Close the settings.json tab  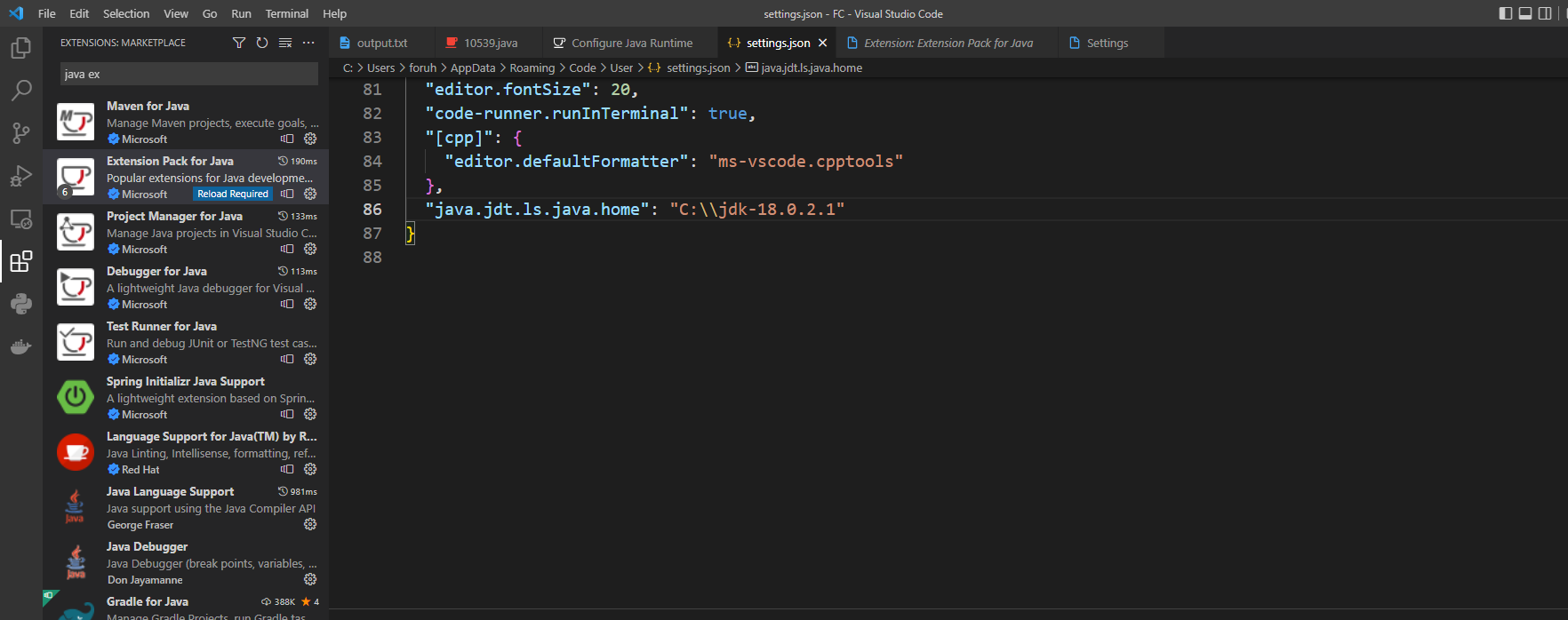coord(822,43)
